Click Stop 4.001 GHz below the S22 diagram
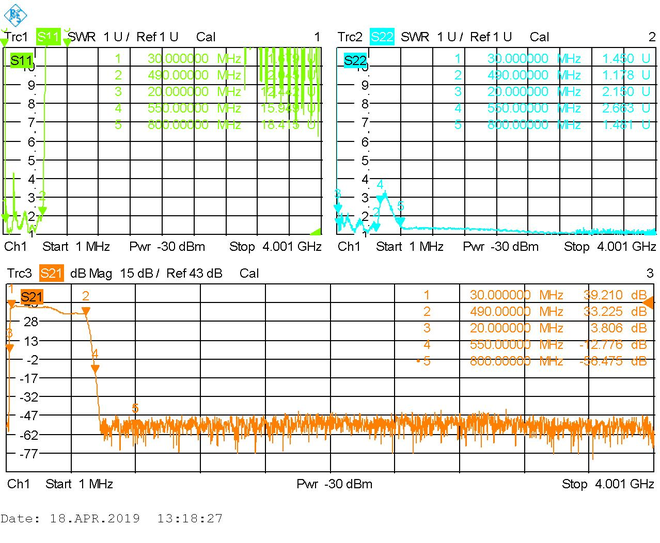This screenshot has height=543, width=660. pyautogui.click(x=610, y=246)
